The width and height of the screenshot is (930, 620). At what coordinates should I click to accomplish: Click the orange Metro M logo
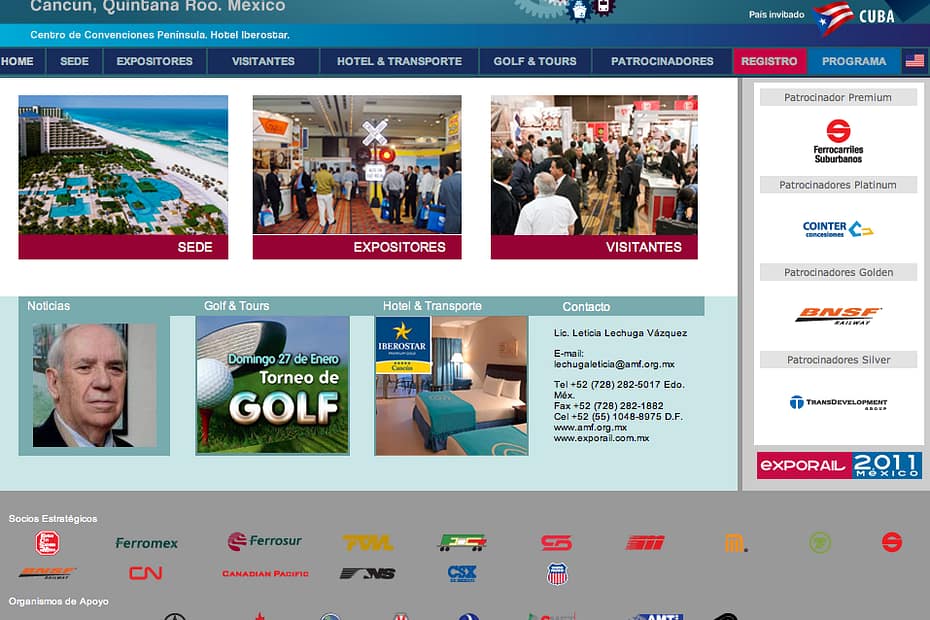[x=735, y=543]
